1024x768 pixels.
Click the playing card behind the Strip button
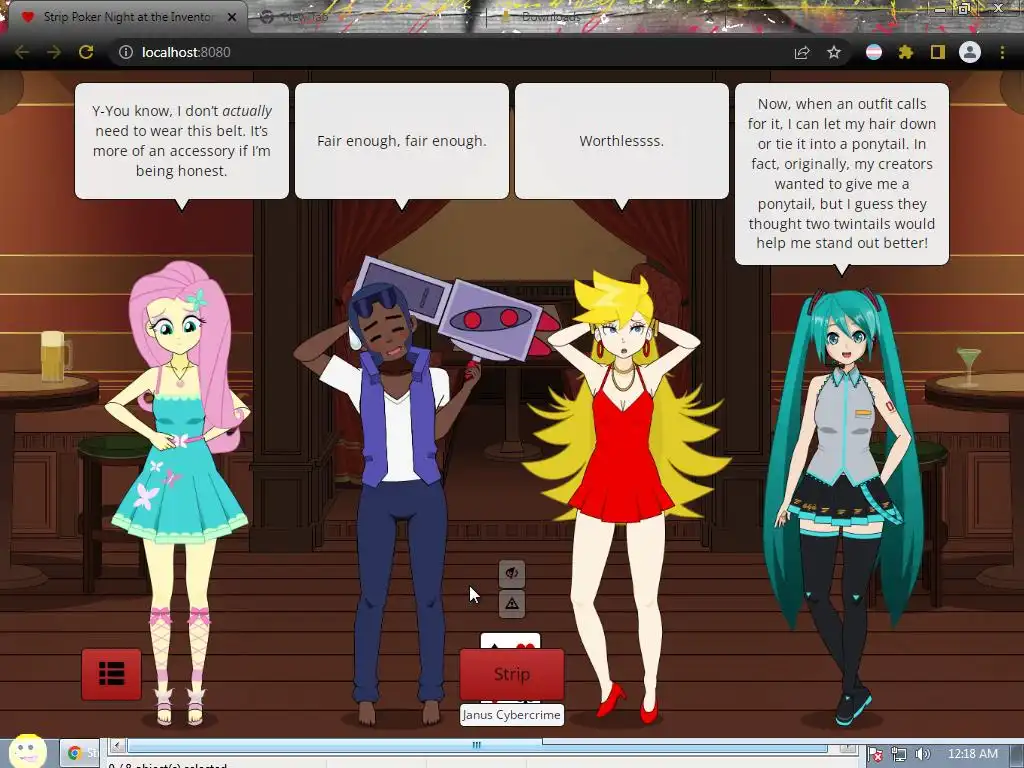(511, 641)
